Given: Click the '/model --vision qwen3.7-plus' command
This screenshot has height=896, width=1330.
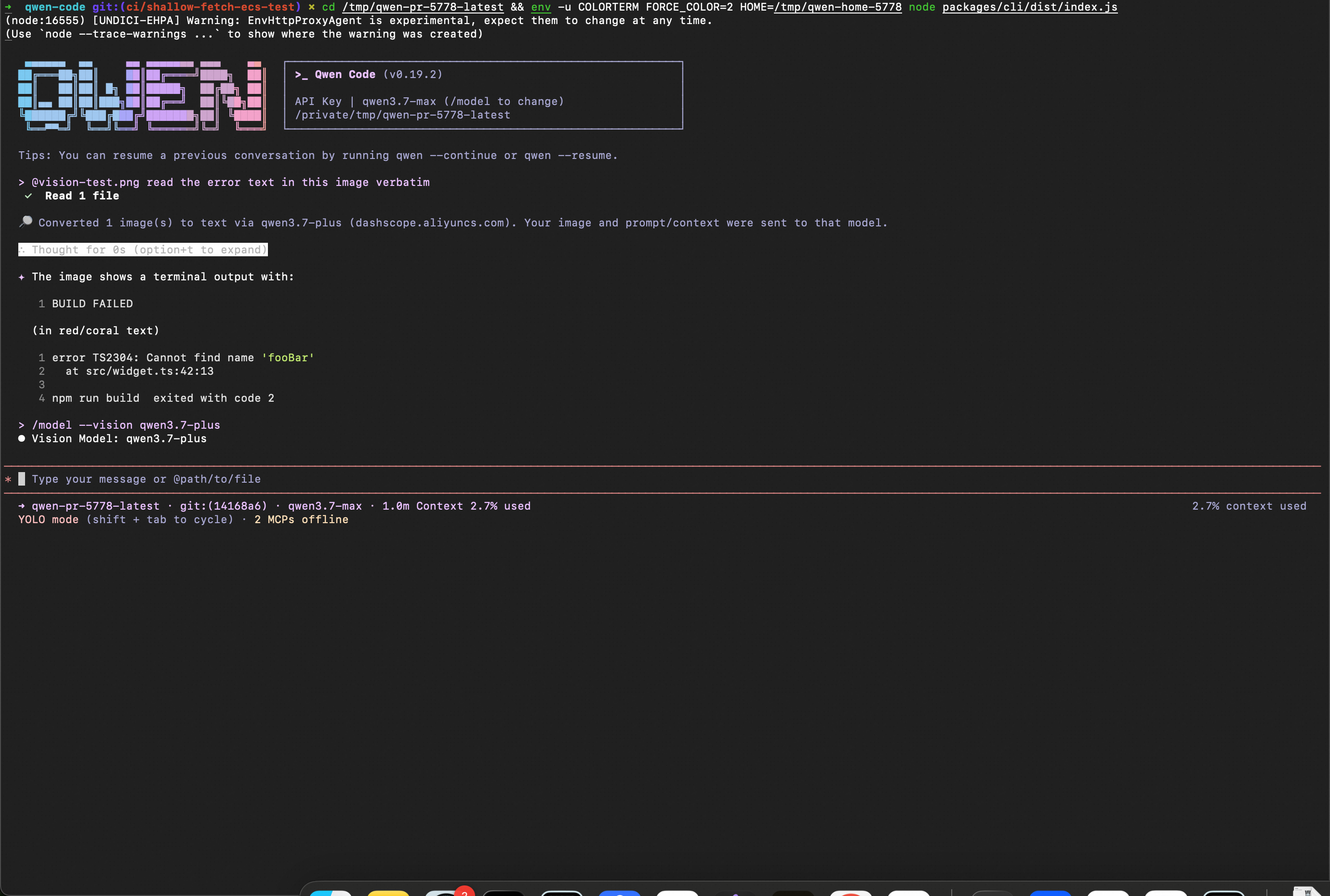Looking at the screenshot, I should tap(126, 425).
